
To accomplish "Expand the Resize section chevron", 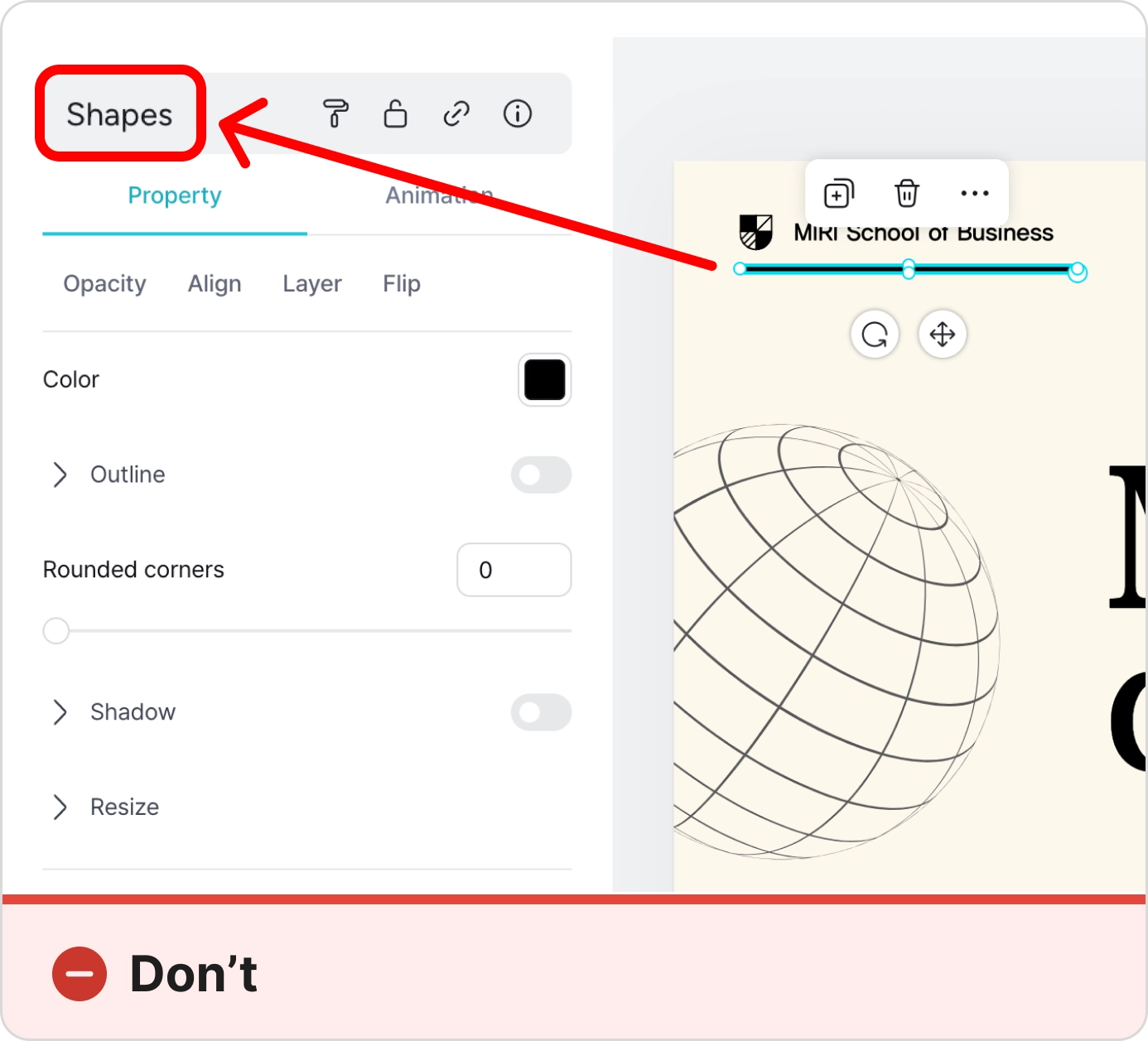I will tap(60, 807).
